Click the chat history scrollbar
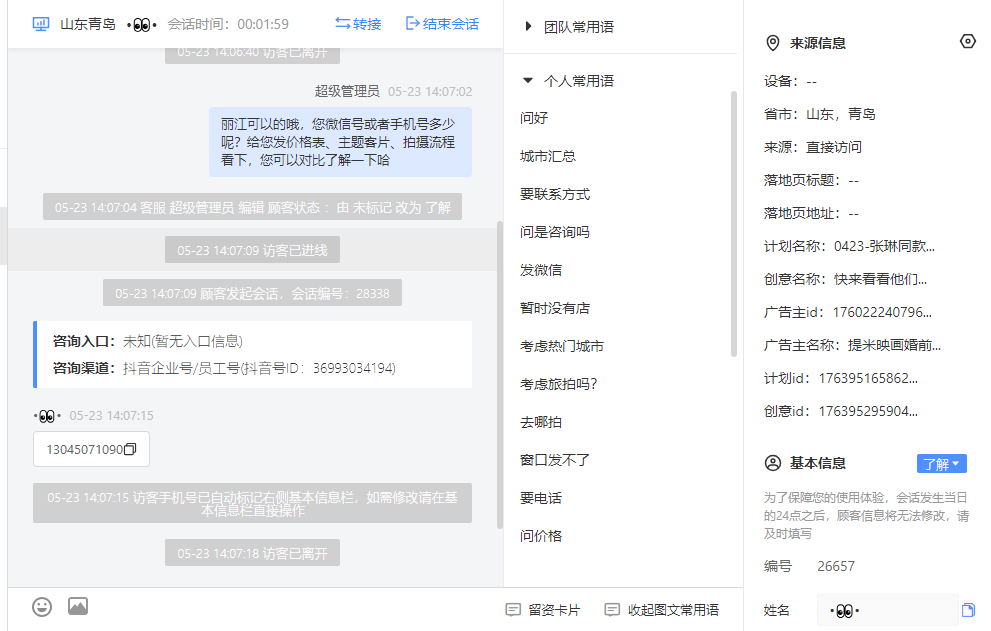Image resolution: width=991 pixels, height=631 pixels. click(499, 374)
